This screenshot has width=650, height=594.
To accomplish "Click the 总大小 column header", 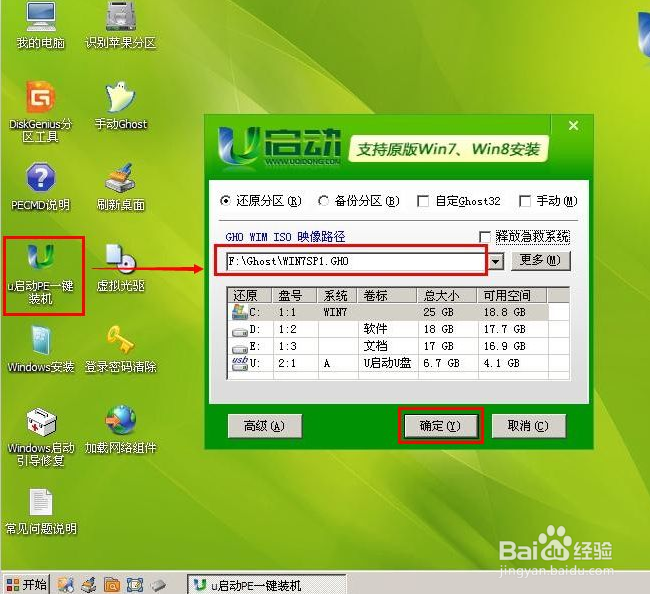I will coord(447,296).
